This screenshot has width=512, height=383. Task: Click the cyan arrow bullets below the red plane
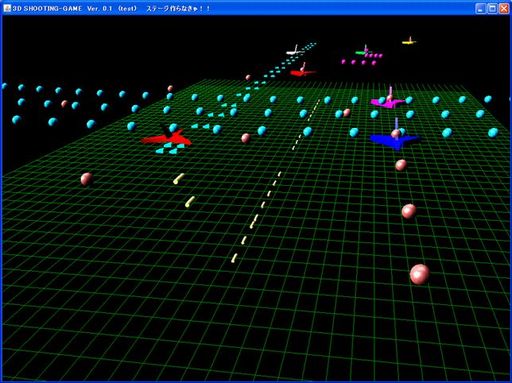170,149
